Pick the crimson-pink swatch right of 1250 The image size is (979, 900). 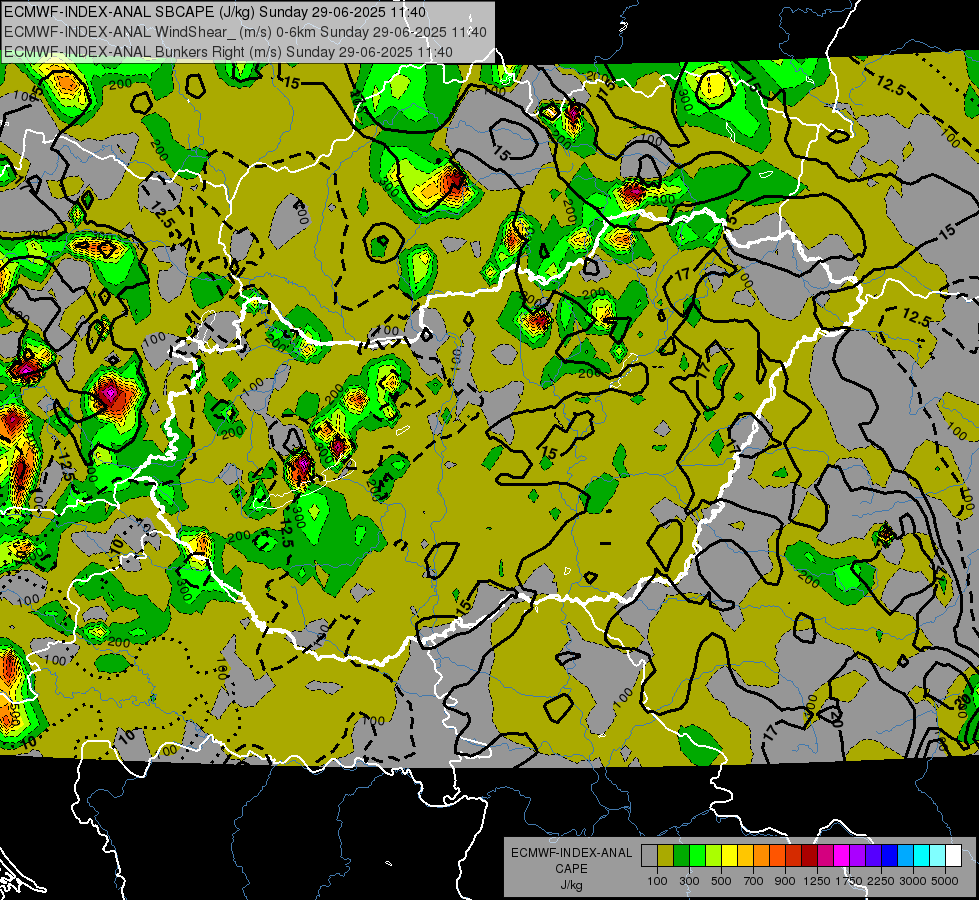825,856
